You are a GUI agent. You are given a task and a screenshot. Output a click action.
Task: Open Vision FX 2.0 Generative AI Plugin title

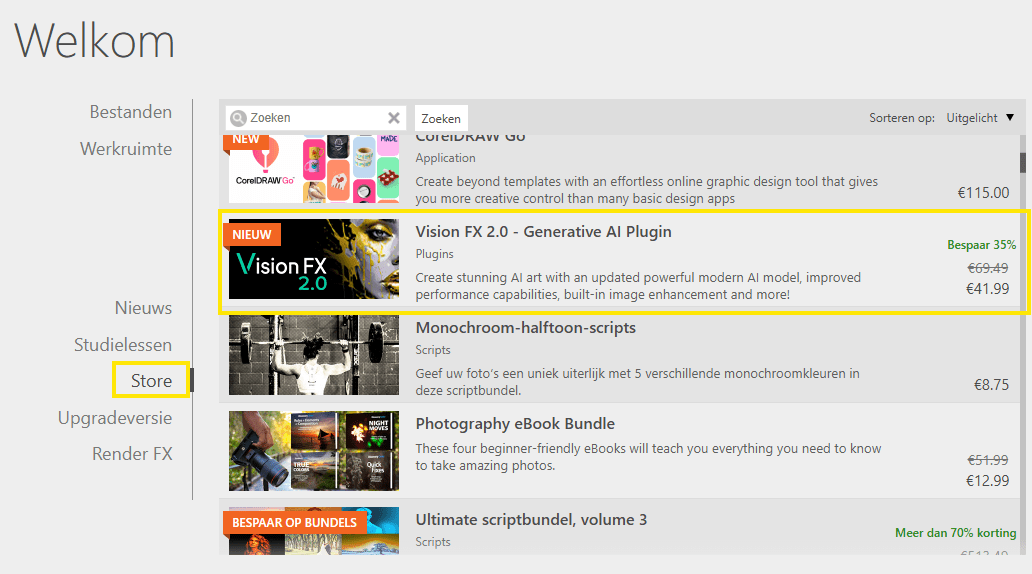543,232
